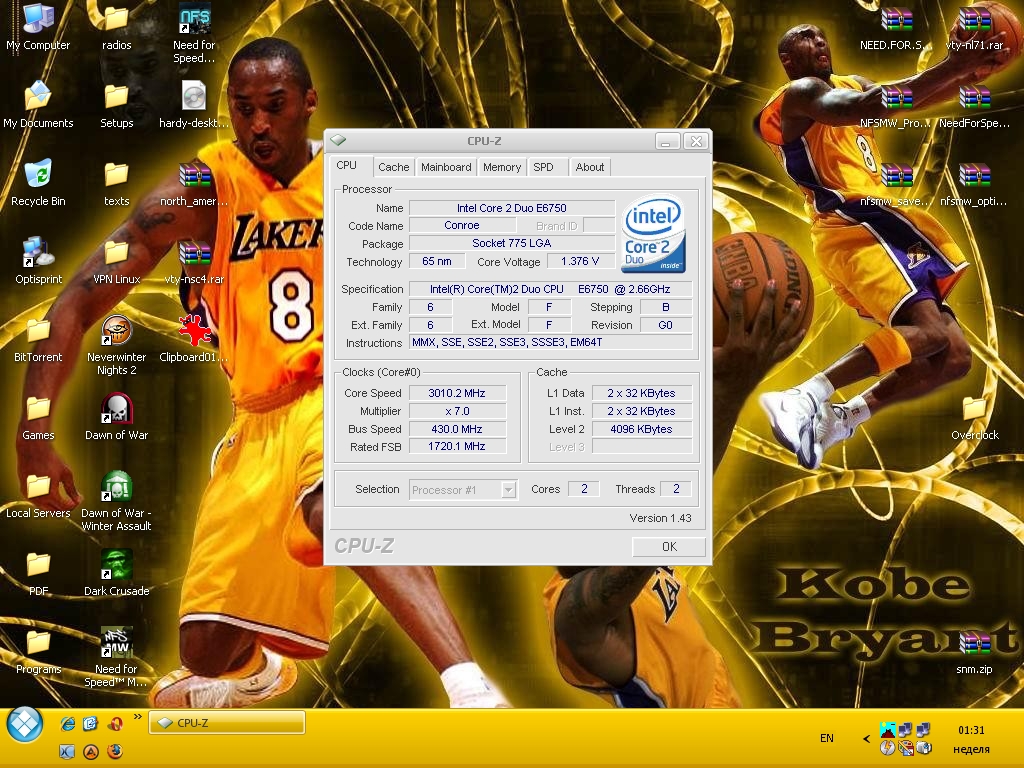This screenshot has height=768, width=1024.
Task: Click the Recycle Bin icon
Action: (x=38, y=174)
